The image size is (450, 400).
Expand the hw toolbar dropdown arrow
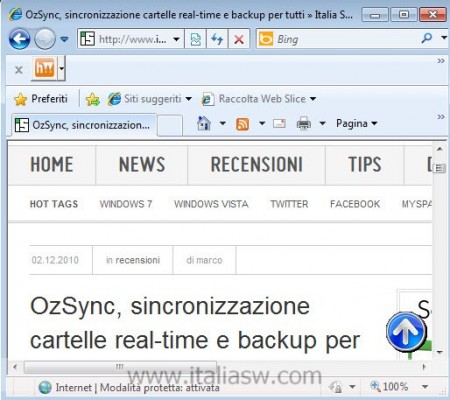click(x=61, y=68)
